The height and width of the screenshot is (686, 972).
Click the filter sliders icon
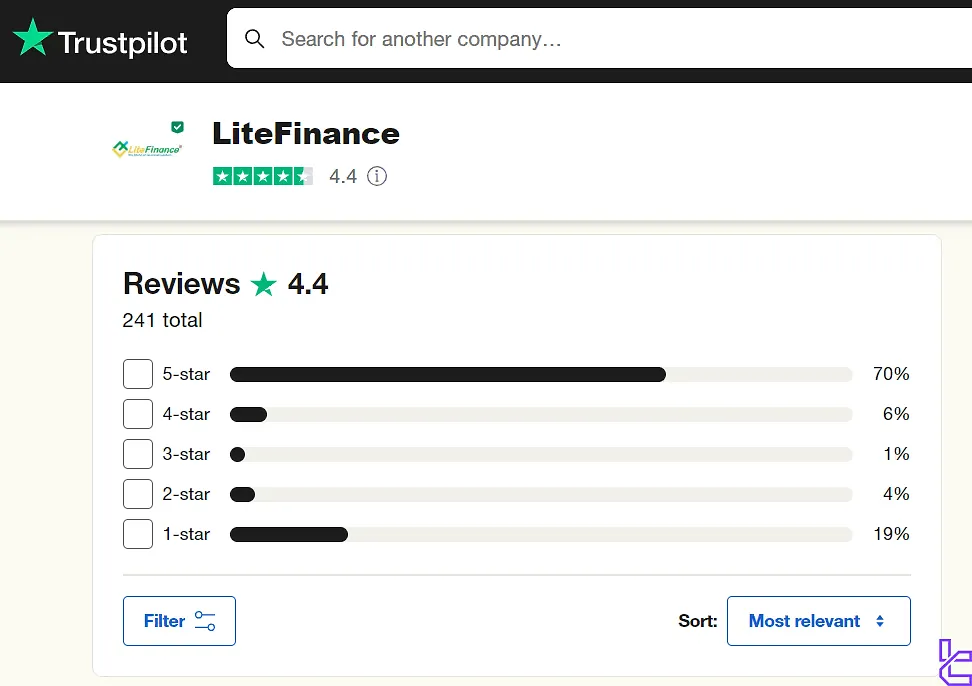coord(205,621)
